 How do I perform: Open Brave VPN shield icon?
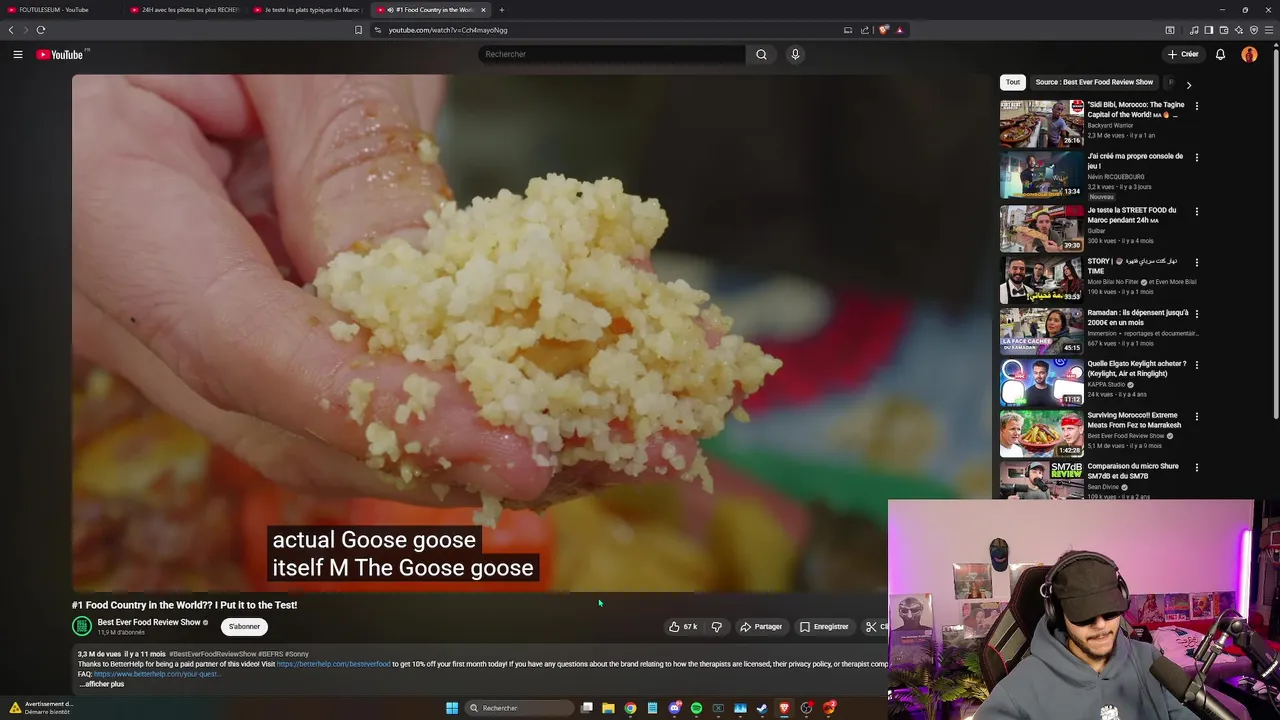point(1254,30)
